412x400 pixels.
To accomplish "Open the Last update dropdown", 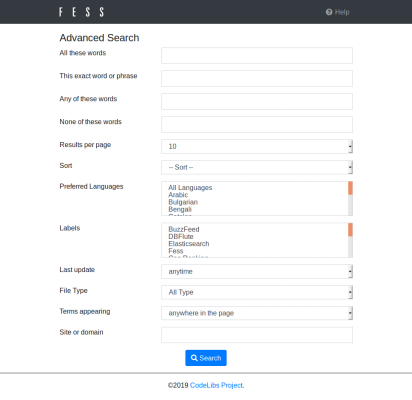I will pyautogui.click(x=257, y=271).
